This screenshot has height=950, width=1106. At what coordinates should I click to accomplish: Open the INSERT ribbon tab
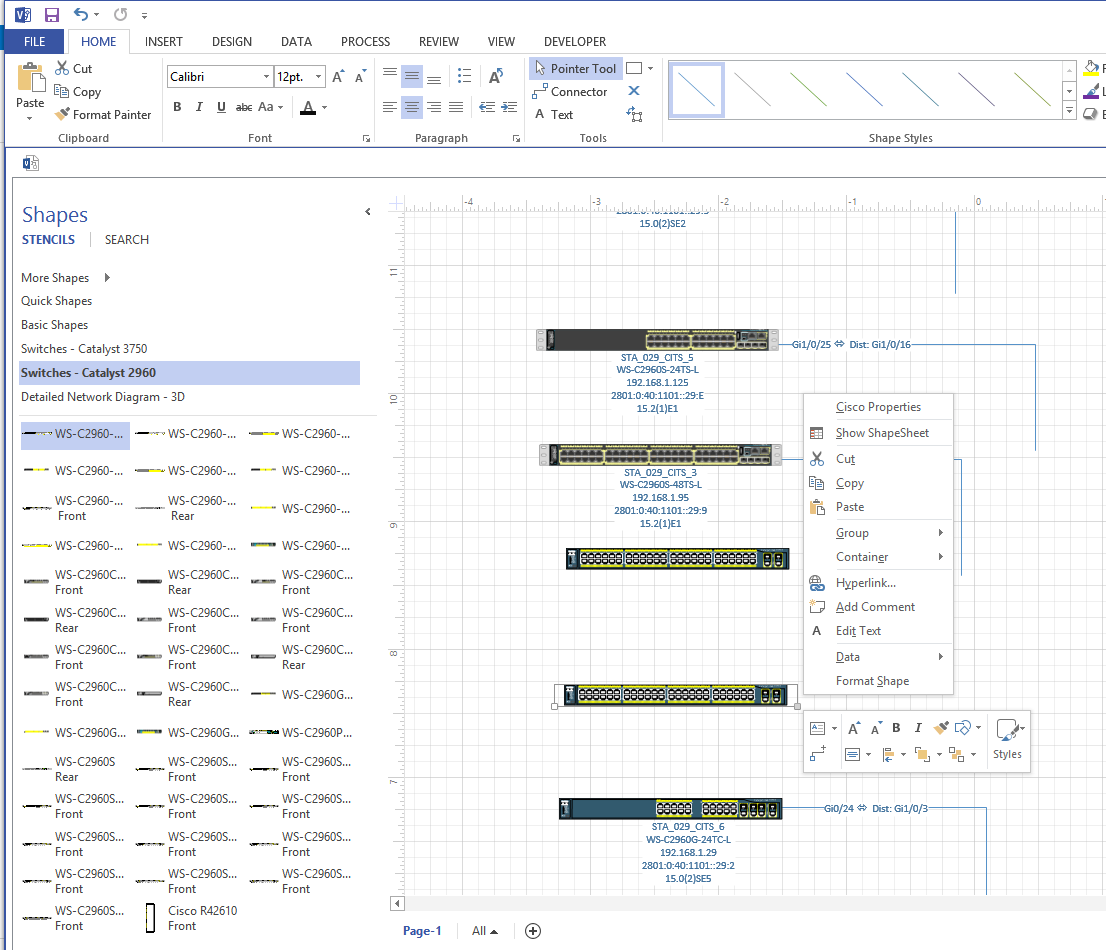tap(164, 42)
